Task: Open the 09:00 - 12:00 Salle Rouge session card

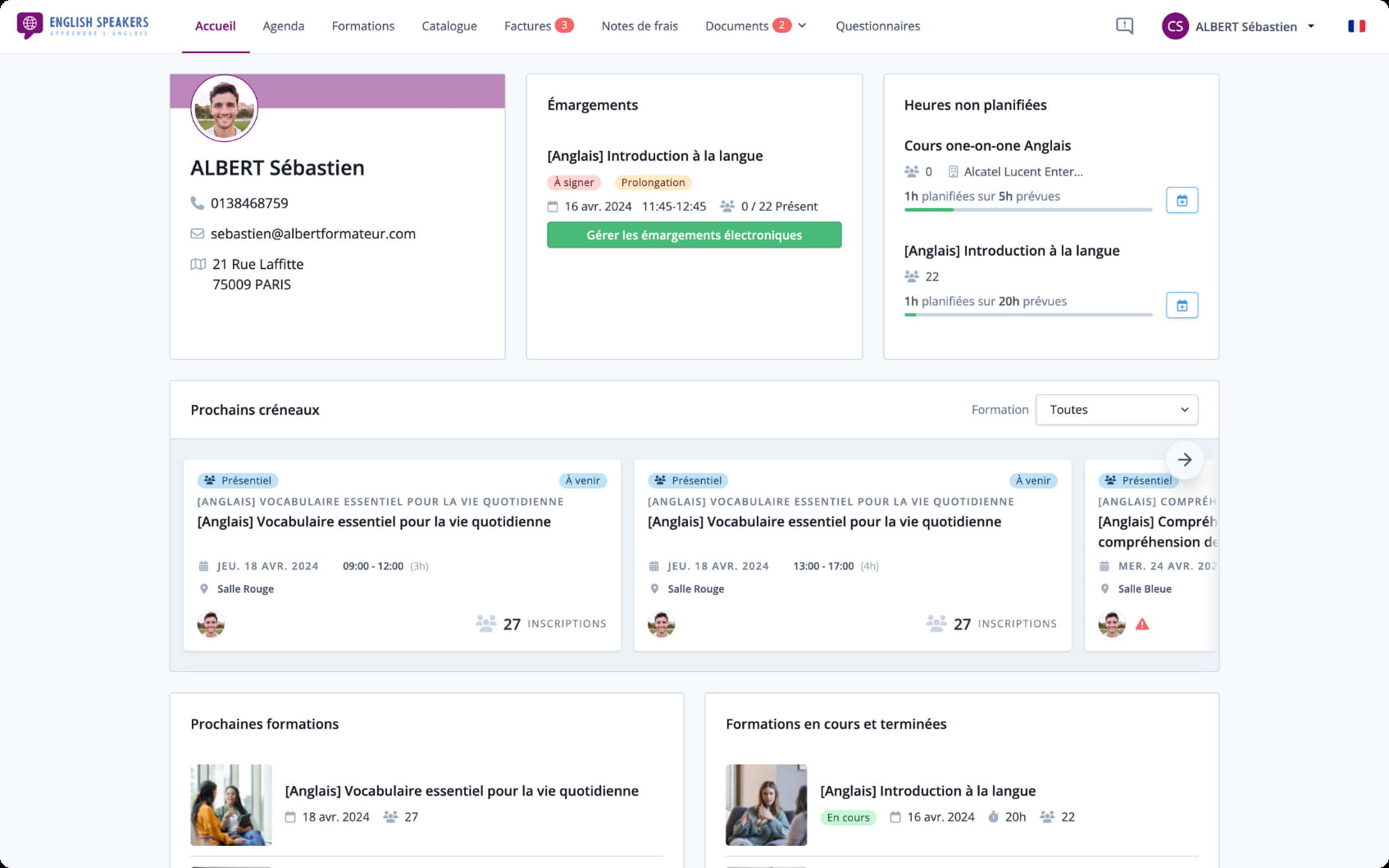Action: pyautogui.click(x=402, y=555)
